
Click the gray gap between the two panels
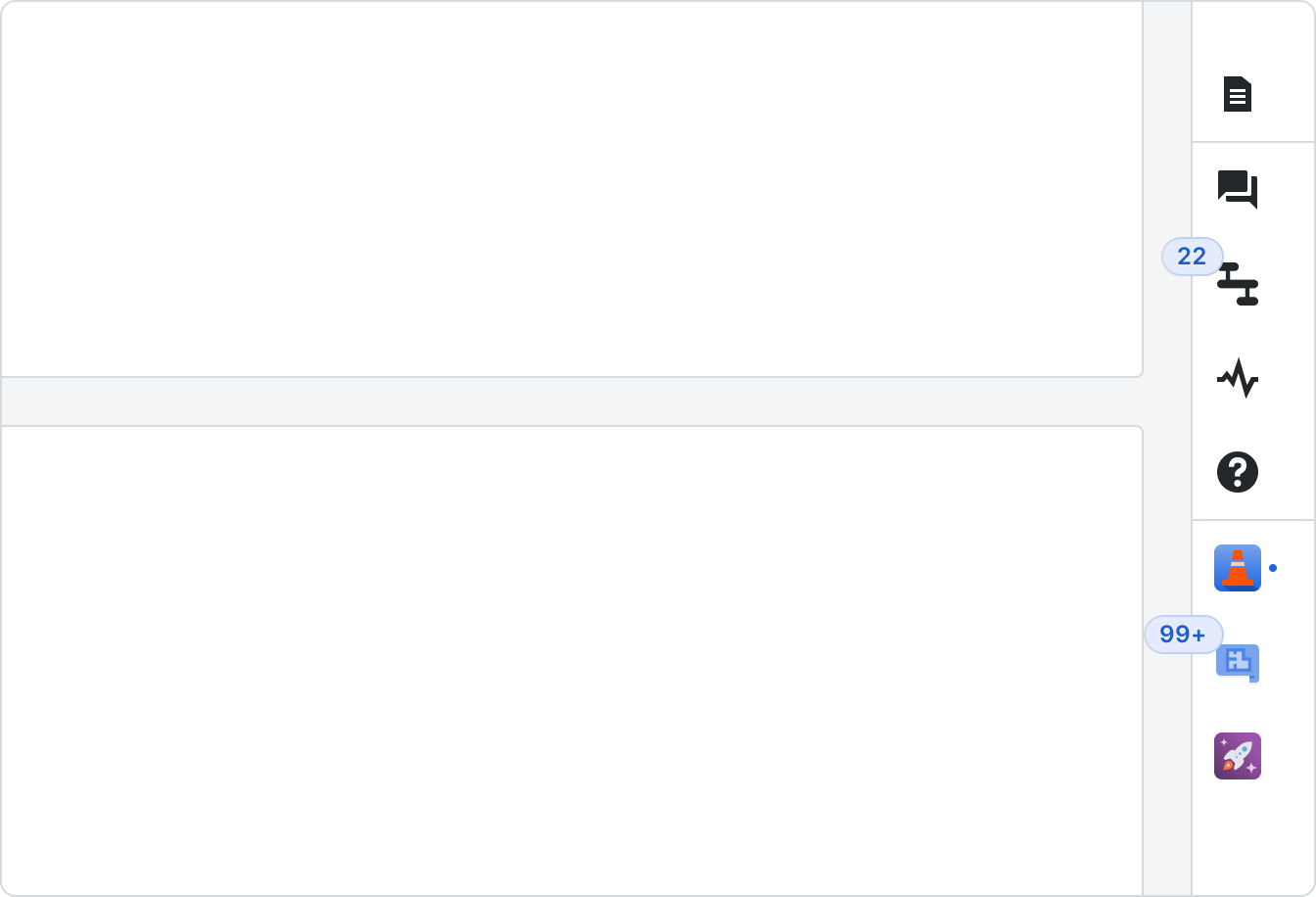coord(568,401)
